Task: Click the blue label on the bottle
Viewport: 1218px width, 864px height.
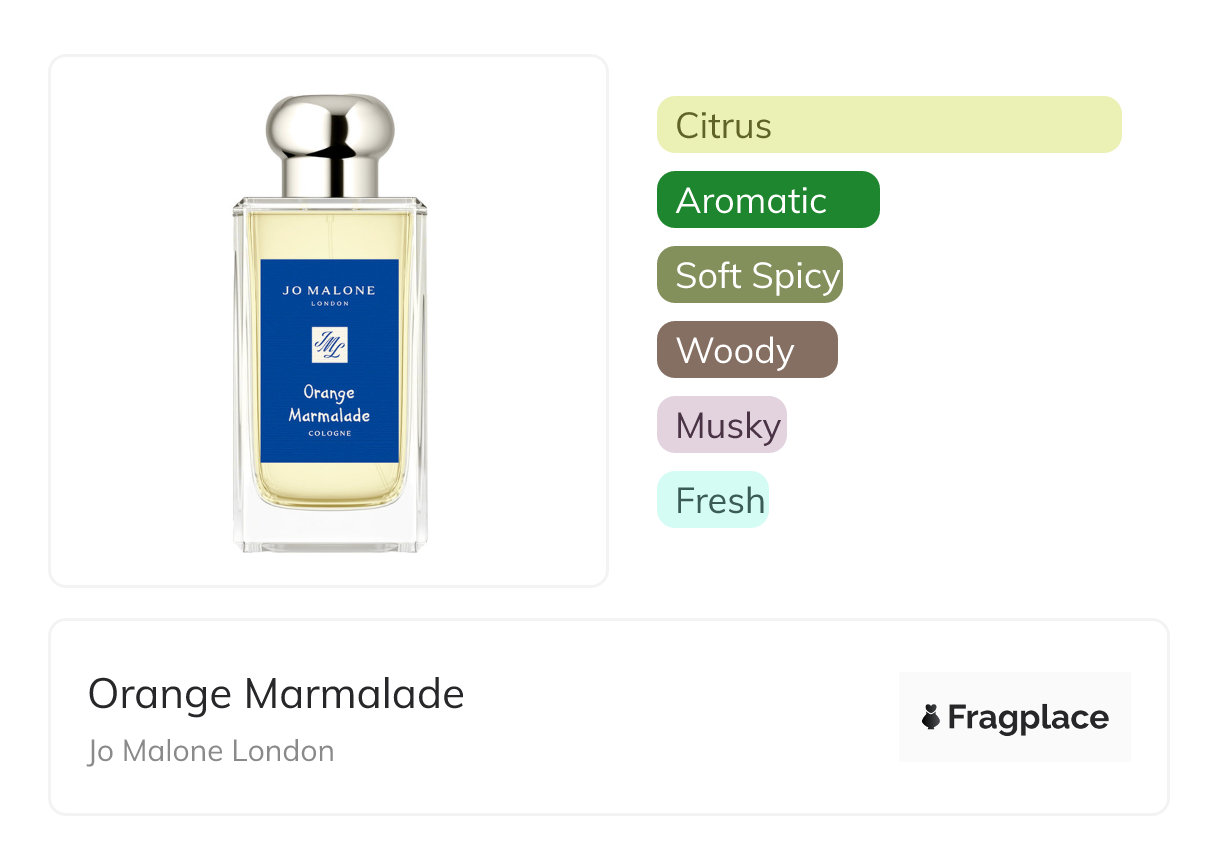Action: point(330,361)
